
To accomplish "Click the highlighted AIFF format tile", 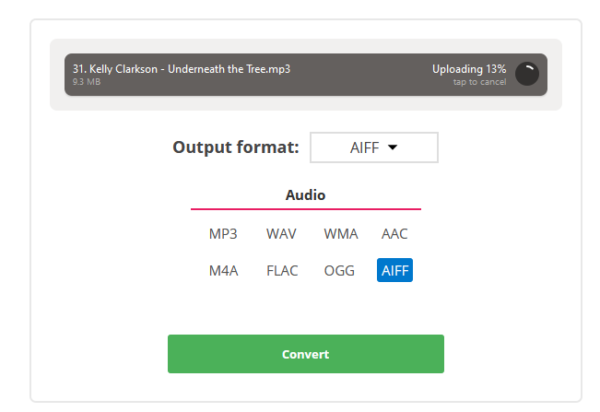I will click(x=395, y=270).
